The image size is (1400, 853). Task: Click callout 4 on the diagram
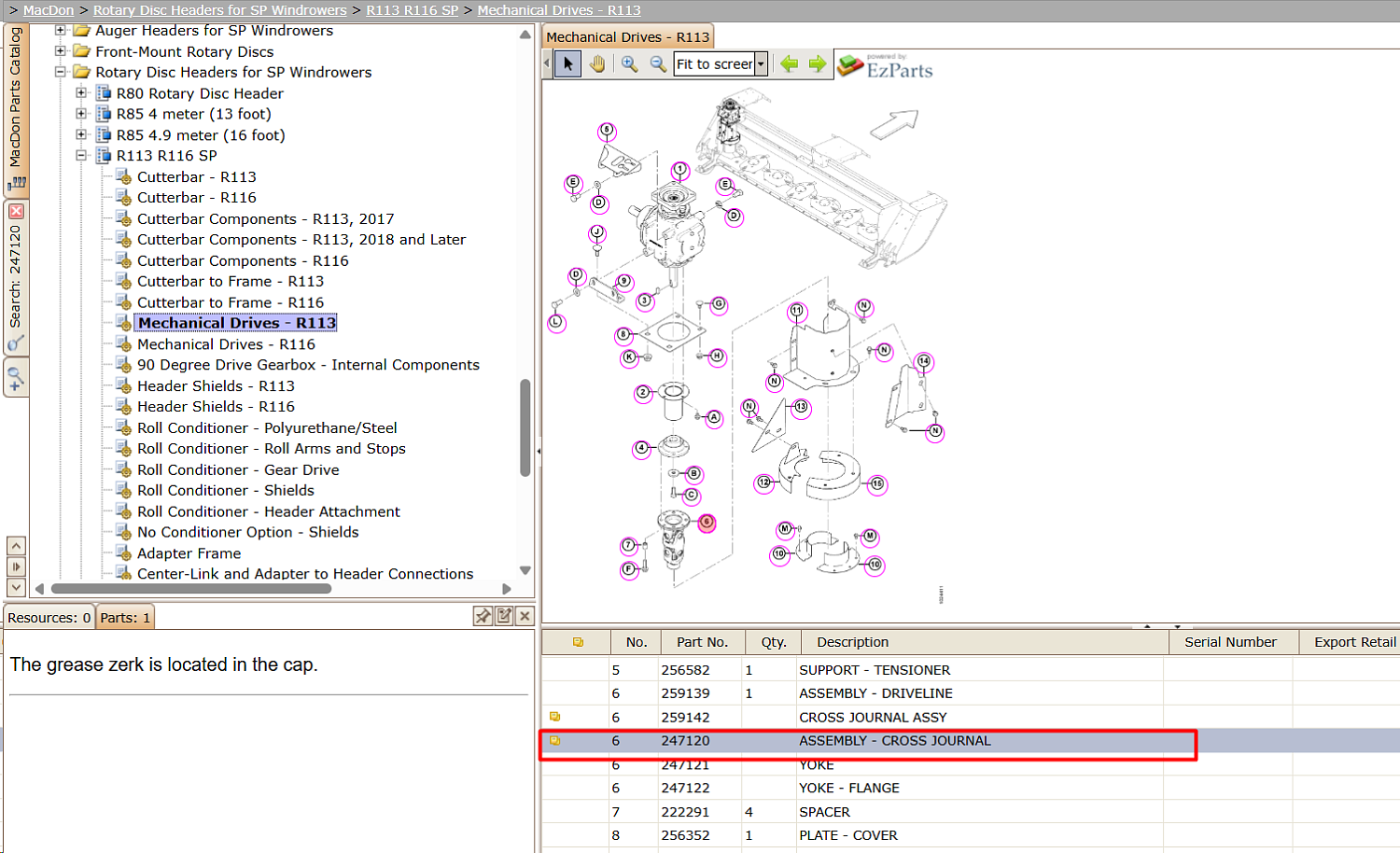[x=641, y=448]
